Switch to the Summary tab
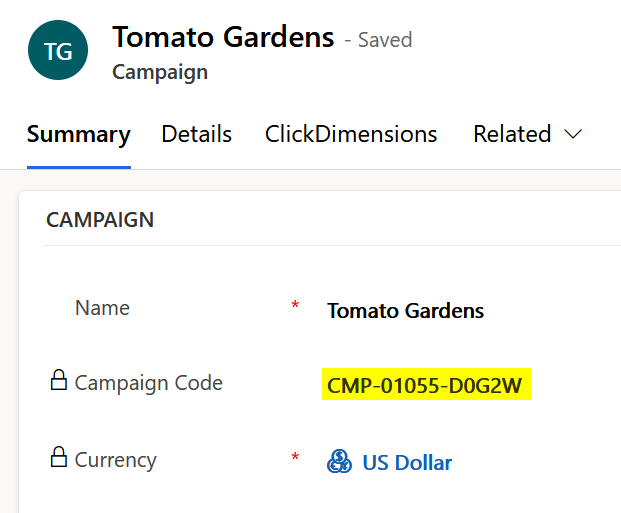 pyautogui.click(x=78, y=135)
